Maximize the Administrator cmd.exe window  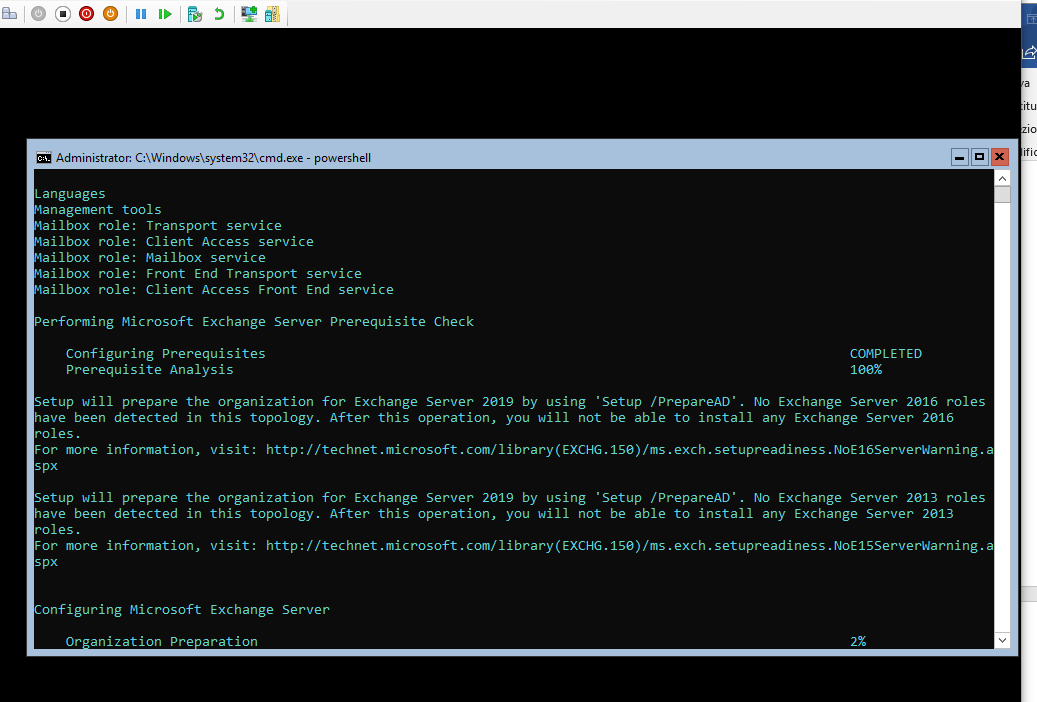click(x=979, y=157)
